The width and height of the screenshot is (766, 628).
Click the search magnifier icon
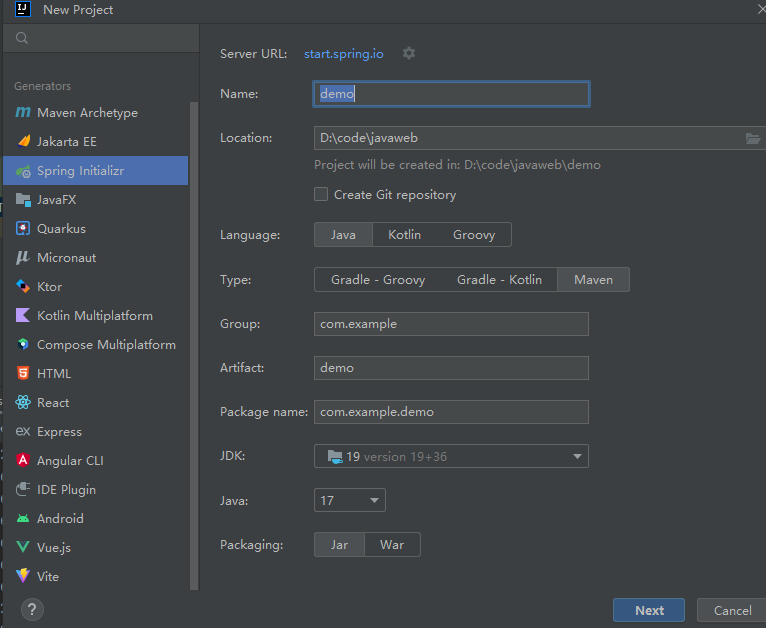[x=22, y=38]
